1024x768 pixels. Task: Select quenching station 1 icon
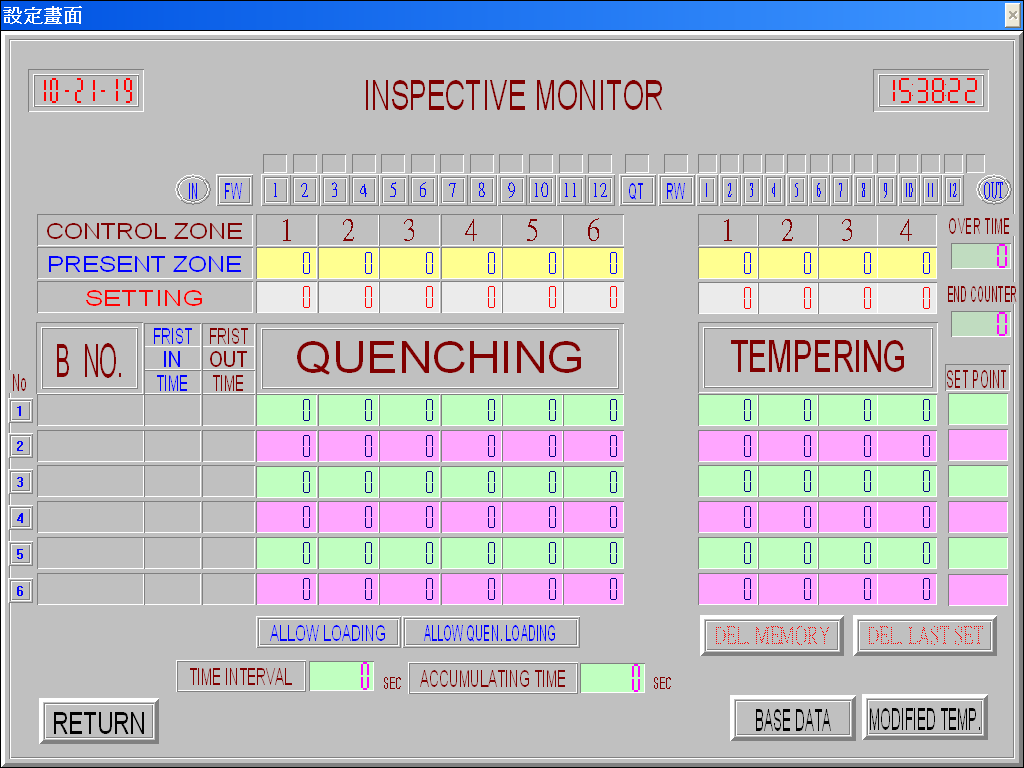tap(275, 190)
